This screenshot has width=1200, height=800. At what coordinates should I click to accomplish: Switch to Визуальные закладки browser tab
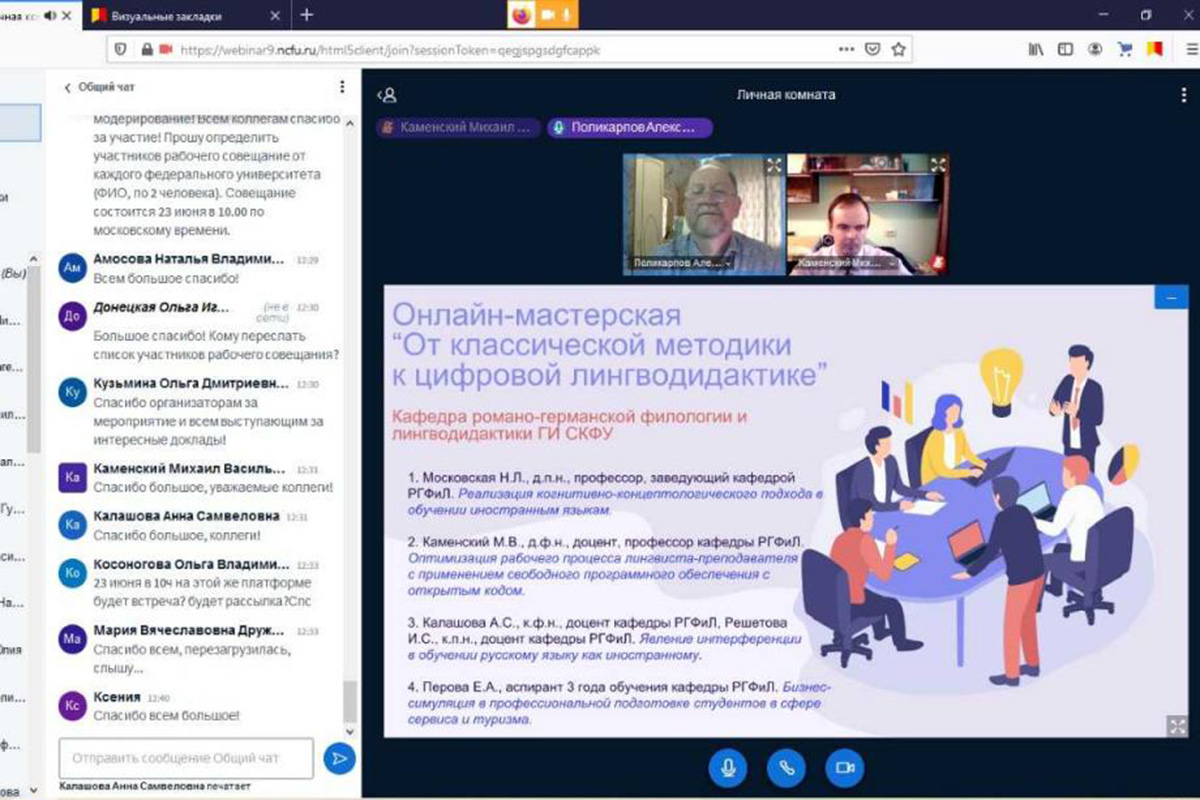165,15
